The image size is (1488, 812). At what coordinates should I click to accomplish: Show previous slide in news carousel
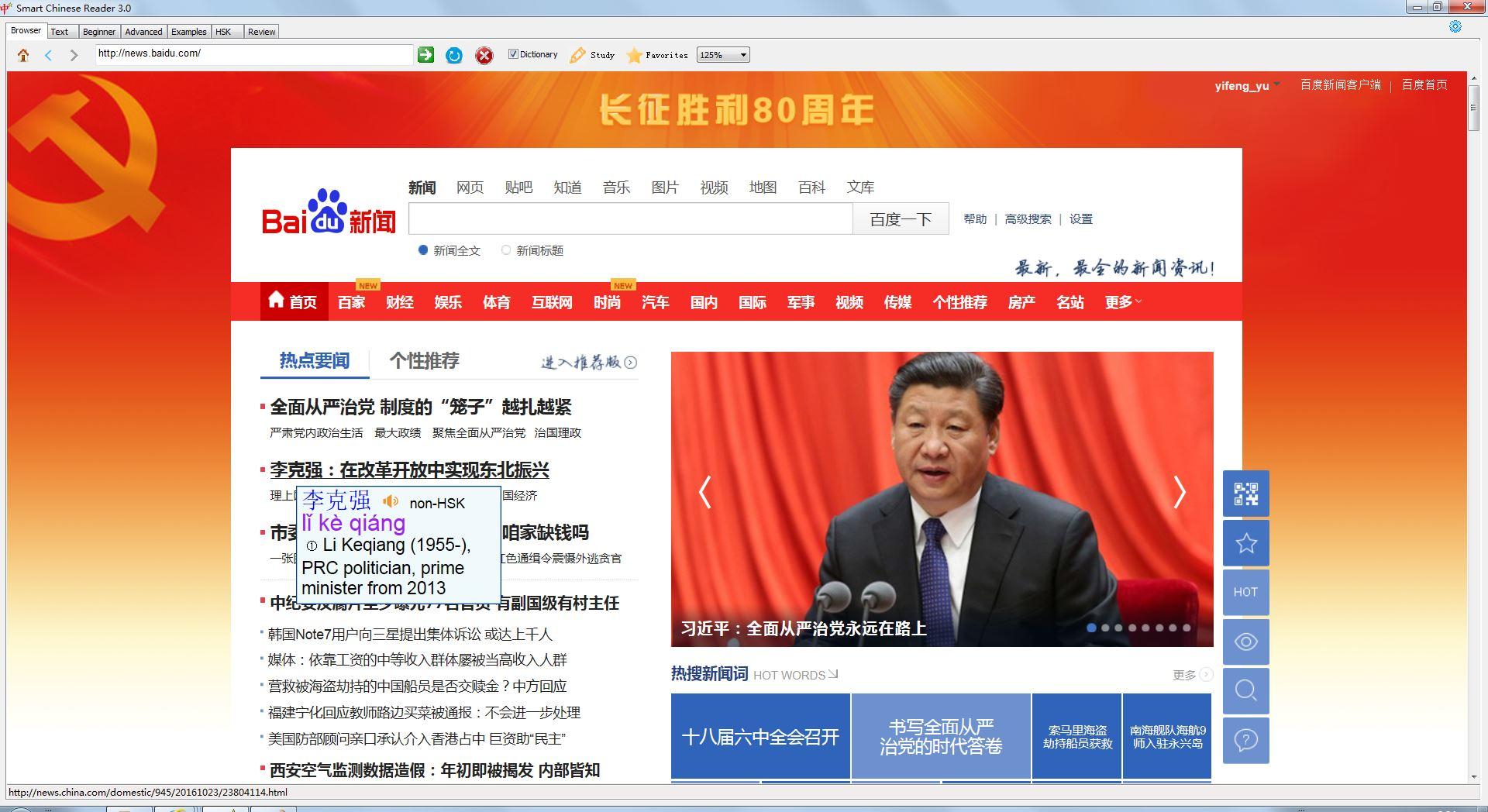704,492
